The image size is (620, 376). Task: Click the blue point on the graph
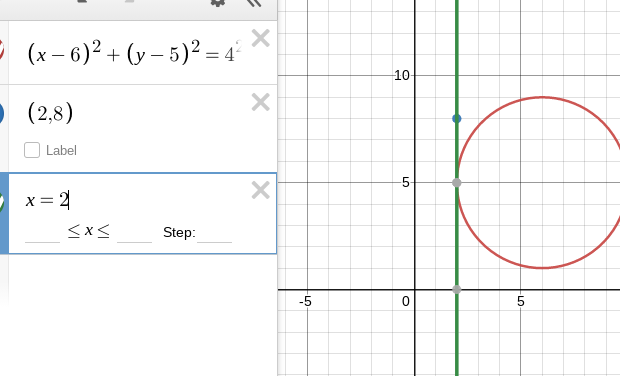tap(457, 119)
